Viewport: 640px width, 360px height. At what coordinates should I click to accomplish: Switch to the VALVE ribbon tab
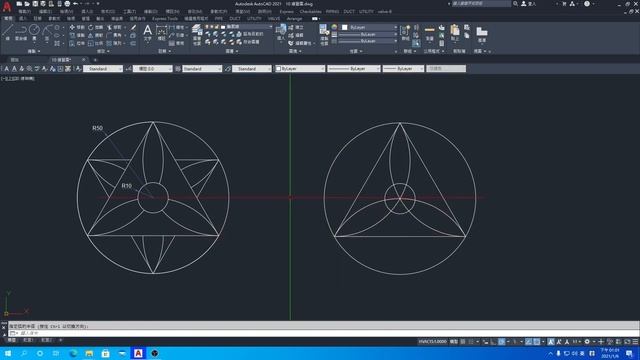(x=274, y=19)
